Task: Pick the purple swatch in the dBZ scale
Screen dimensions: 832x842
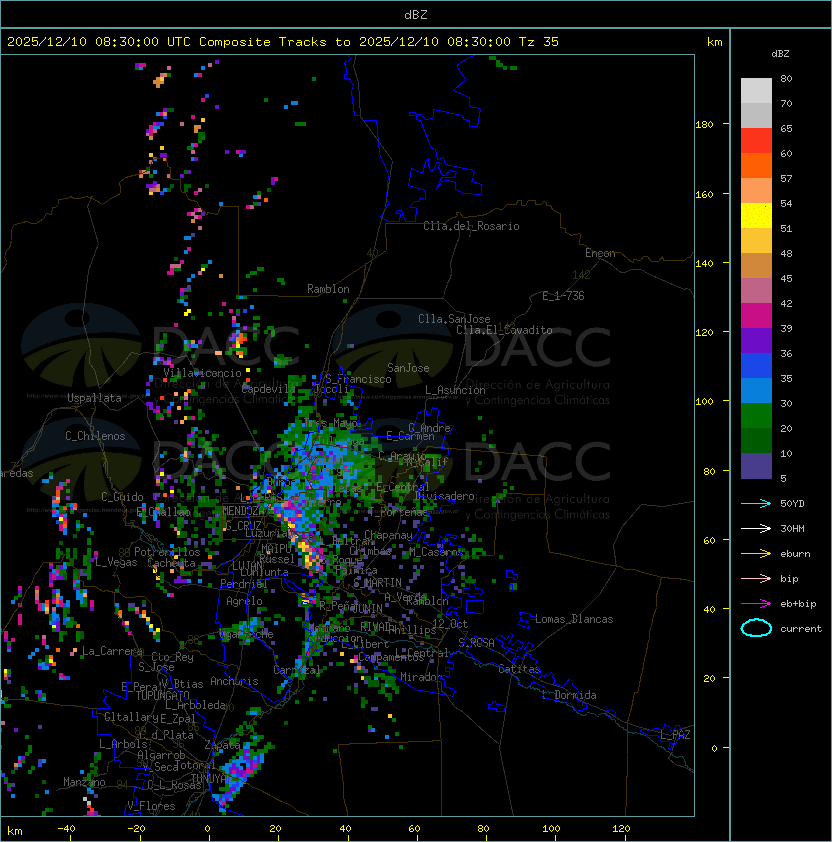Action: pos(756,340)
